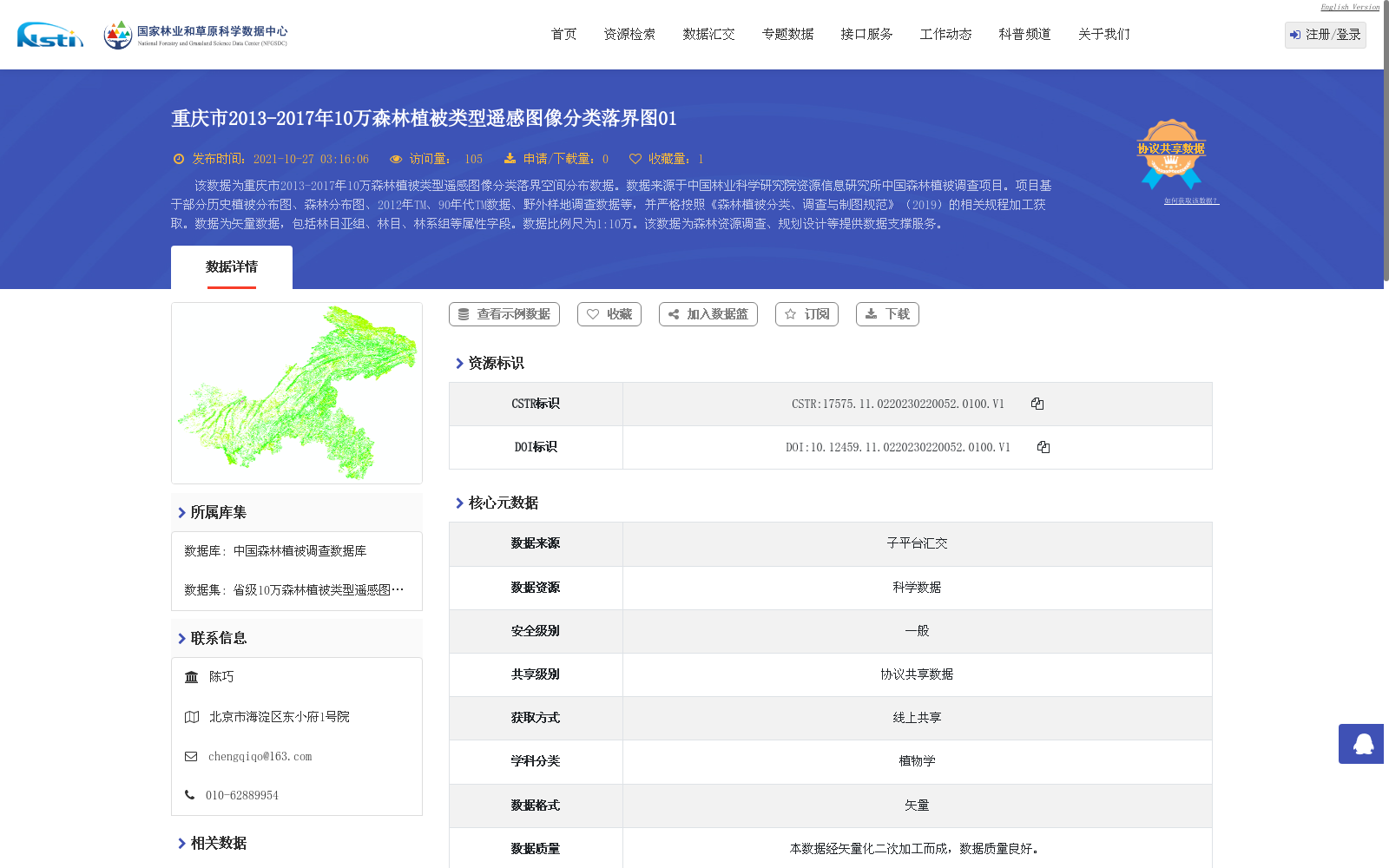Click 查看示例数据 button
The height and width of the screenshot is (868, 1389).
click(504, 314)
